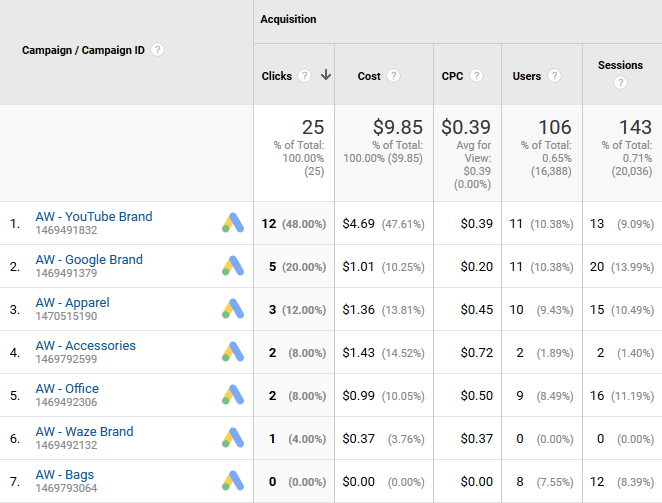Click the 12 (48.00%) clicks cell

click(x=294, y=223)
